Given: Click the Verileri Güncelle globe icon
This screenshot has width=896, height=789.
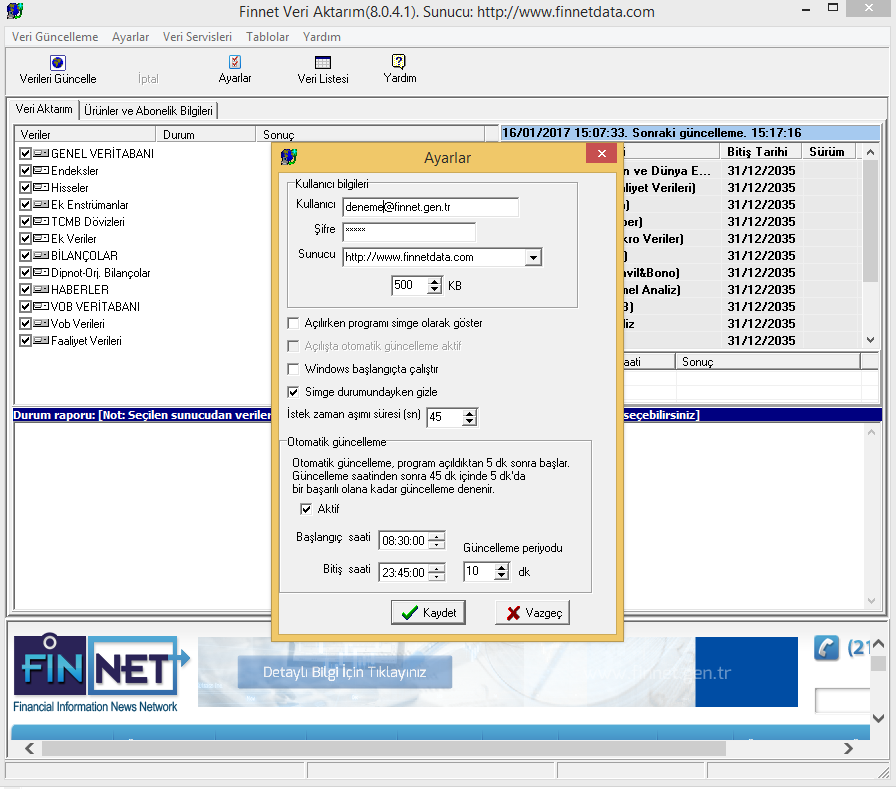Looking at the screenshot, I should pyautogui.click(x=58, y=62).
